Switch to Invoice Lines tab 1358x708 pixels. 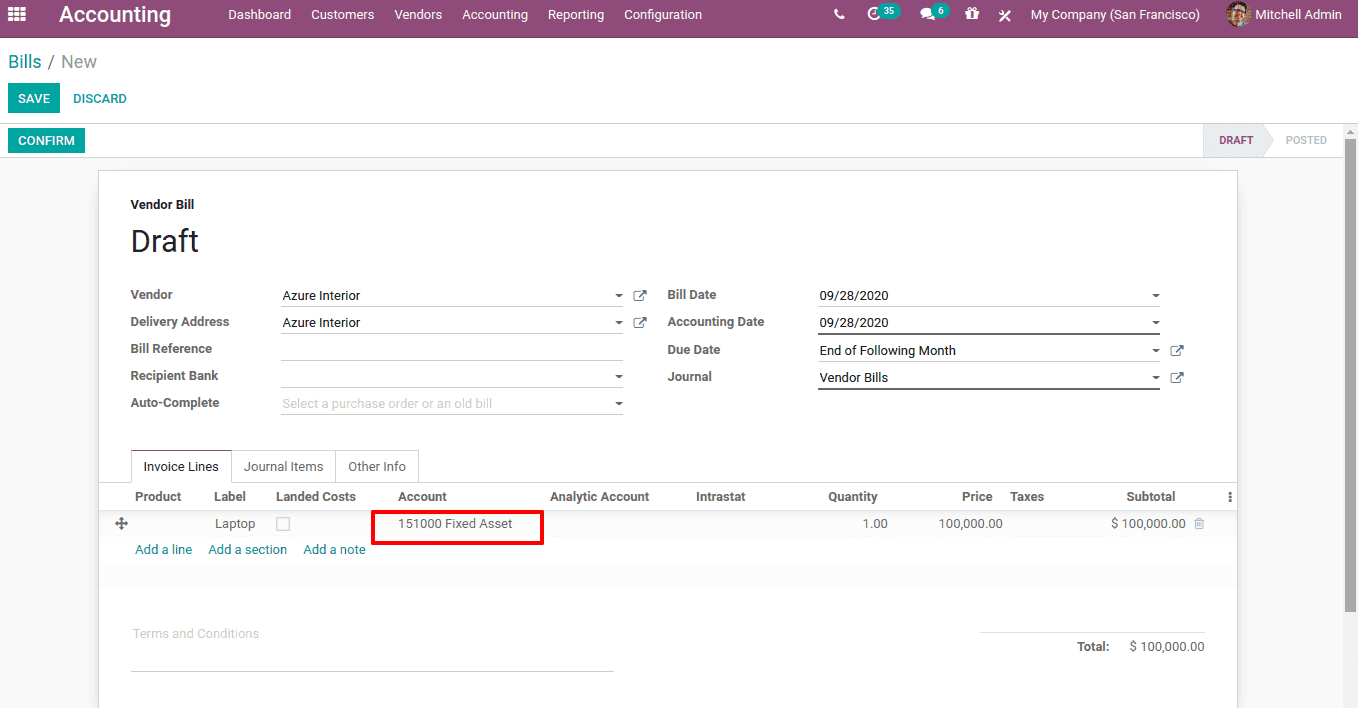[x=181, y=467]
